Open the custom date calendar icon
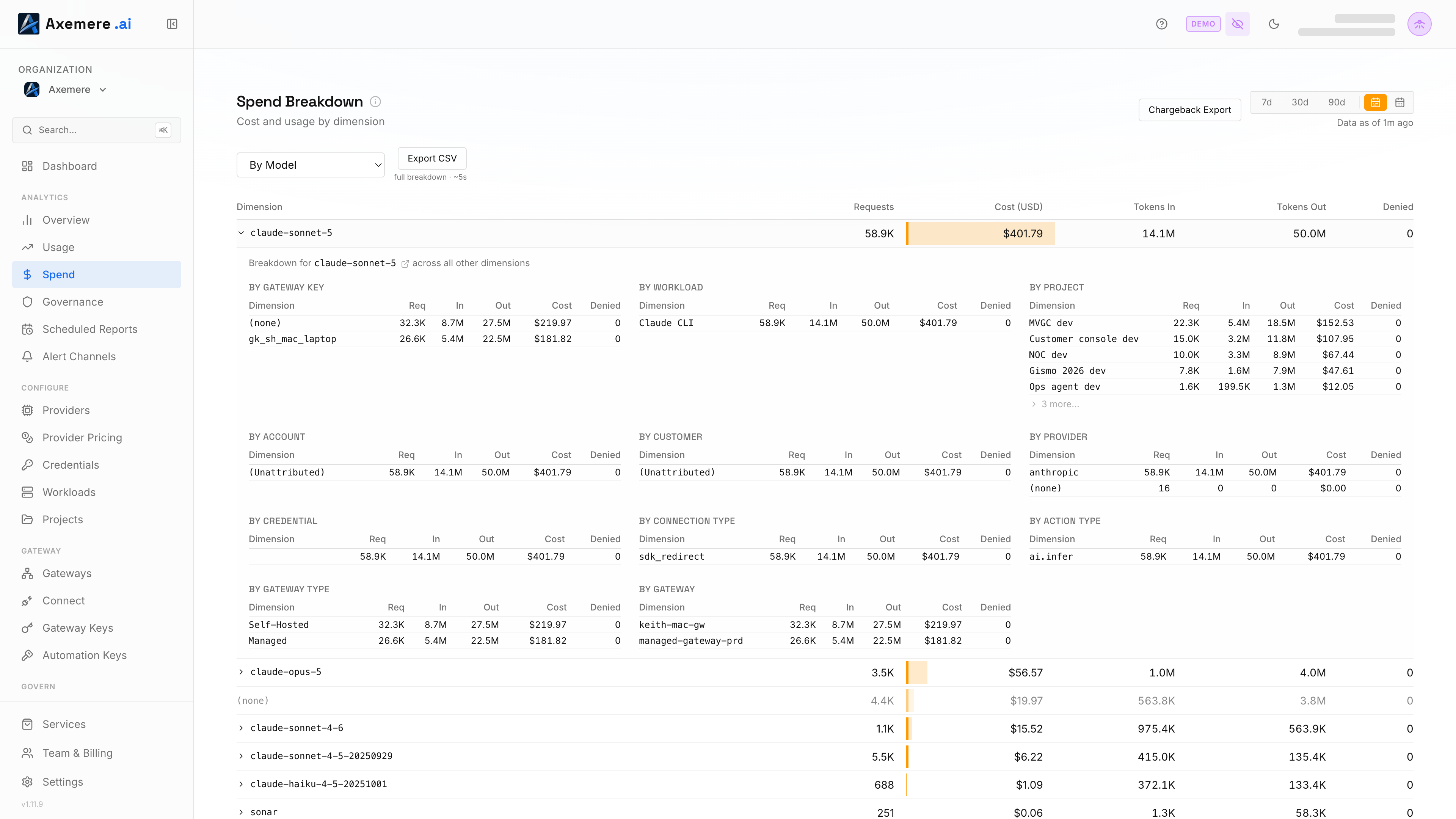This screenshot has width=1456, height=819. (x=1400, y=102)
